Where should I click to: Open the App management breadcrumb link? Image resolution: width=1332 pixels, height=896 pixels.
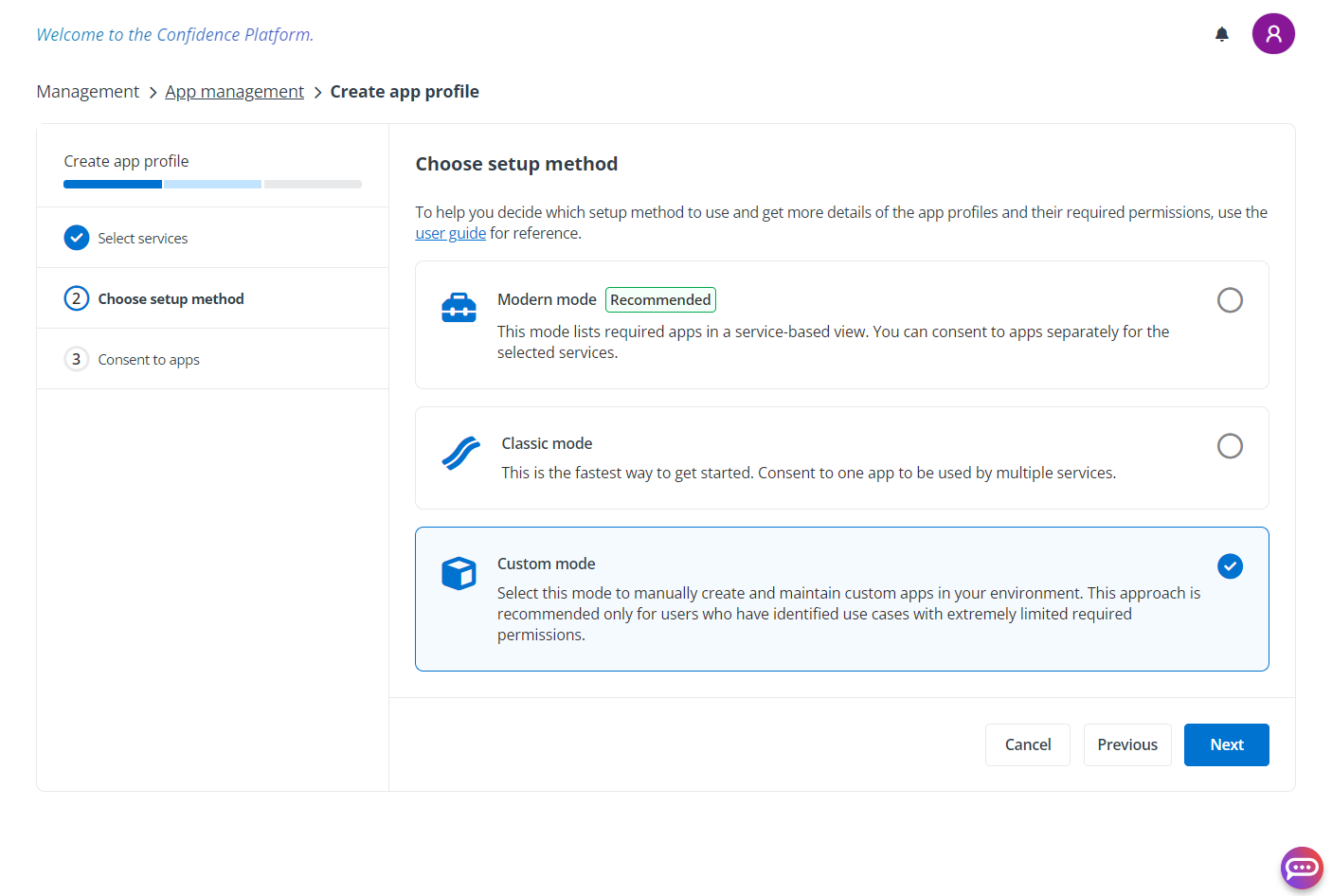tap(234, 92)
